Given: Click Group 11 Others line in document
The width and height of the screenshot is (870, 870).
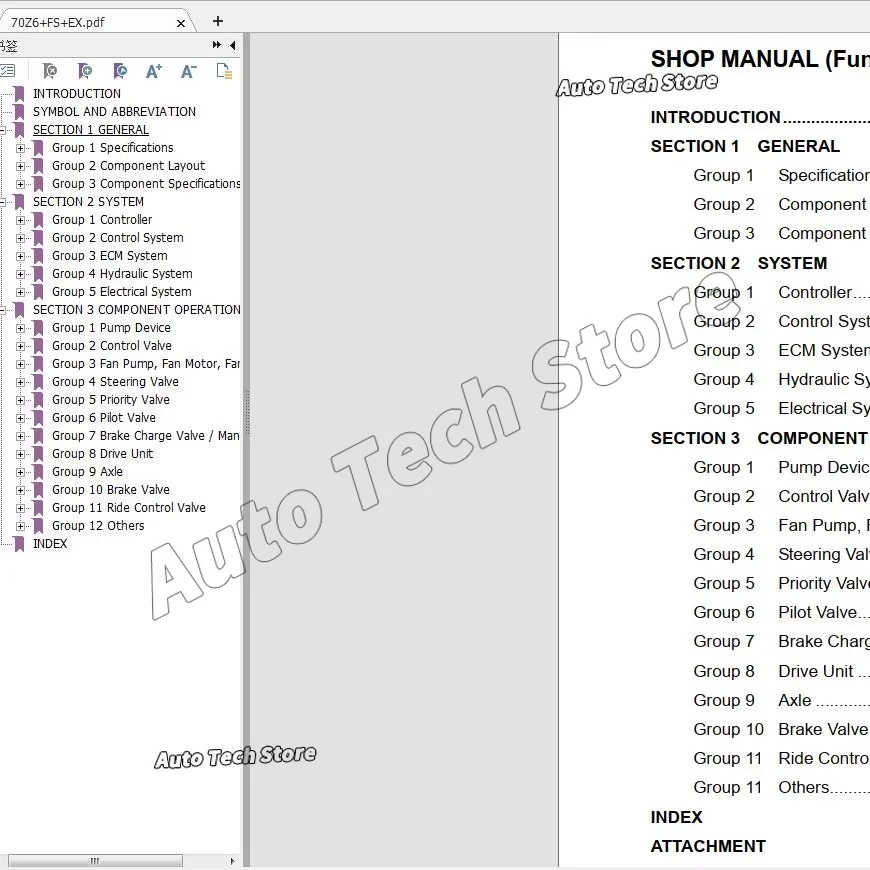Looking at the screenshot, I should (781, 787).
